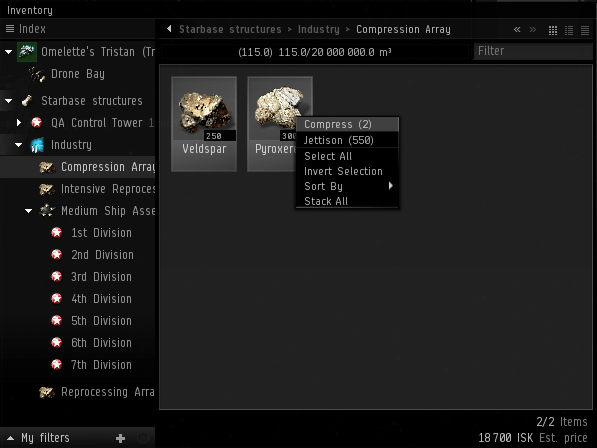This screenshot has width=597, height=448.
Task: Click the Inventory window title
Action: [30, 10]
